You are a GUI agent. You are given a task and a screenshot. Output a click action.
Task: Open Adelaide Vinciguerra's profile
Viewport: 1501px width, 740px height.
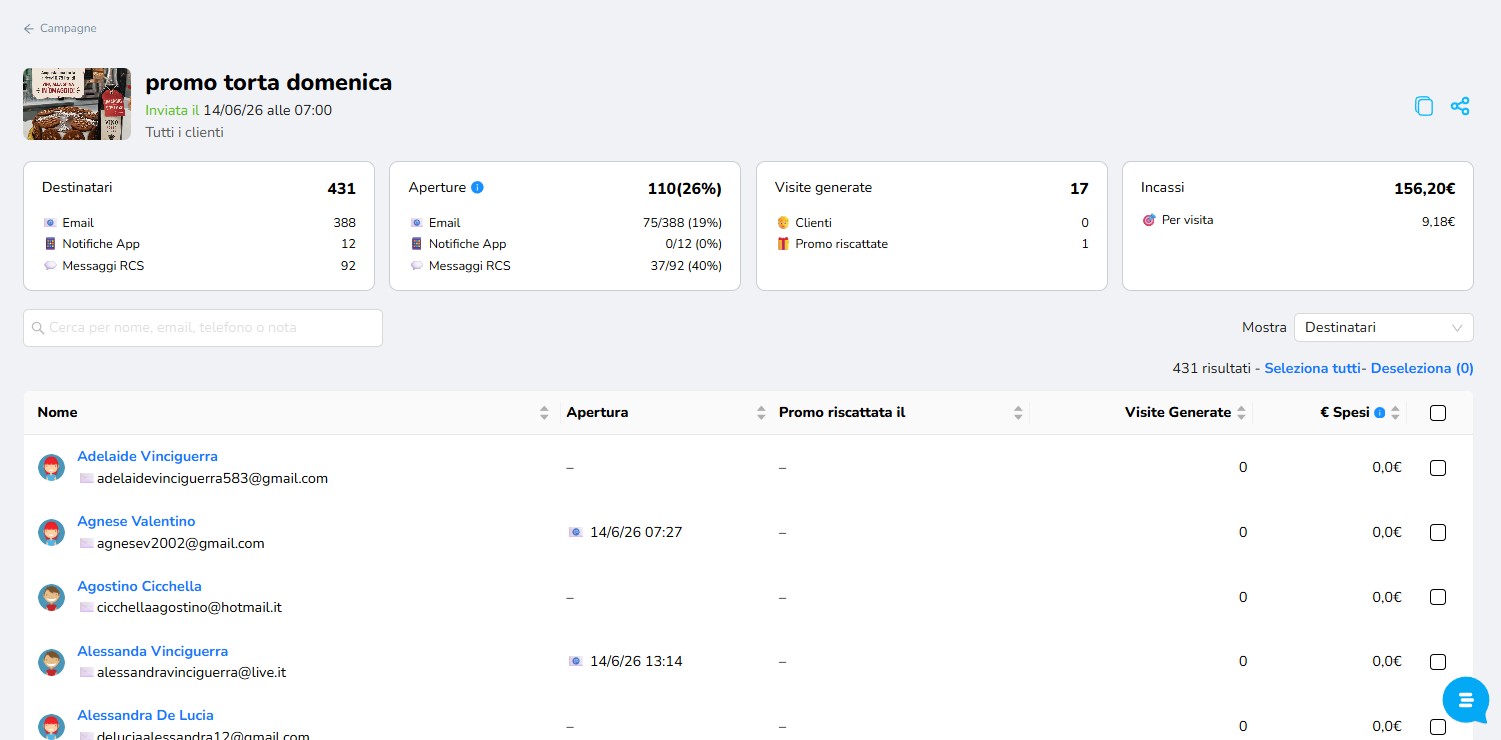pos(147,456)
